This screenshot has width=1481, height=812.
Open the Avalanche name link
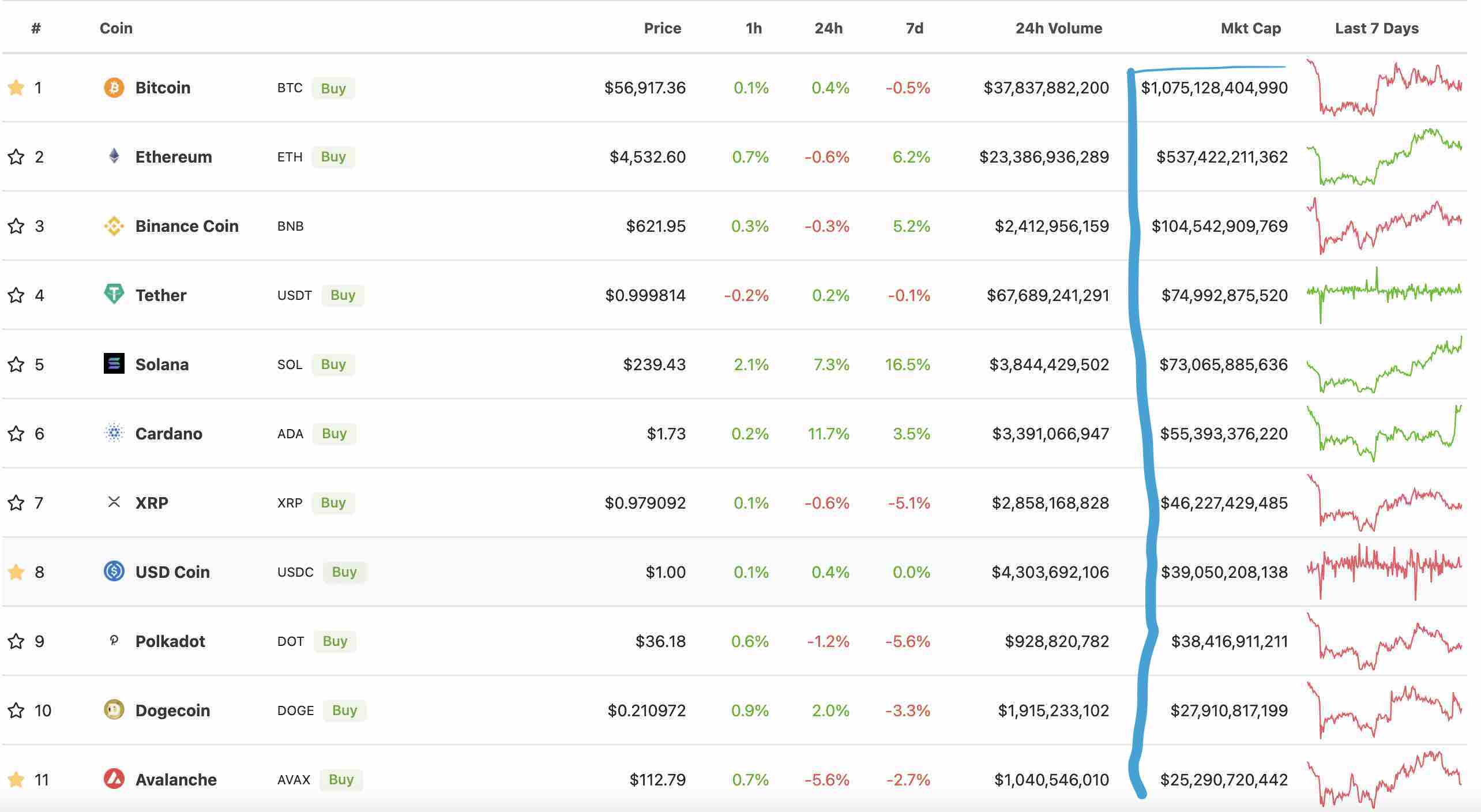click(x=176, y=780)
